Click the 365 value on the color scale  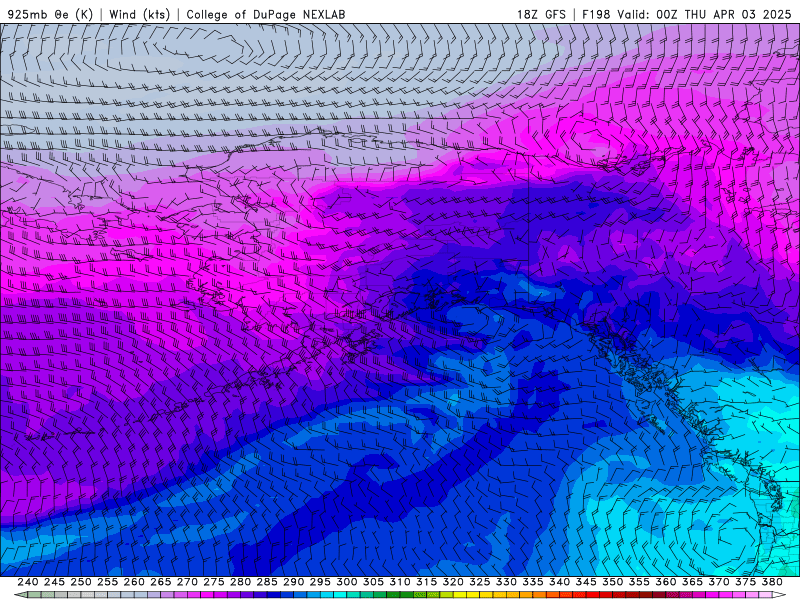(692, 582)
